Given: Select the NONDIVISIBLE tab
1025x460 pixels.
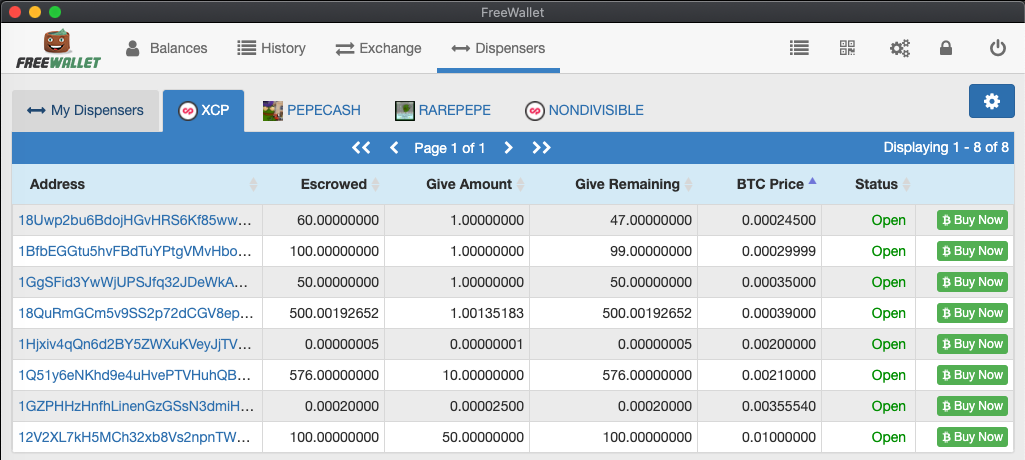Looking at the screenshot, I should (584, 110).
